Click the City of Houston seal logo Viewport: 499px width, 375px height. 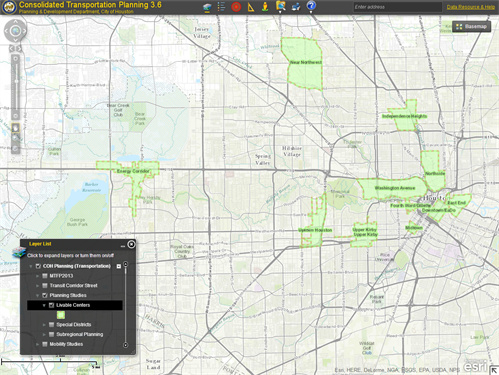click(x=9, y=7)
